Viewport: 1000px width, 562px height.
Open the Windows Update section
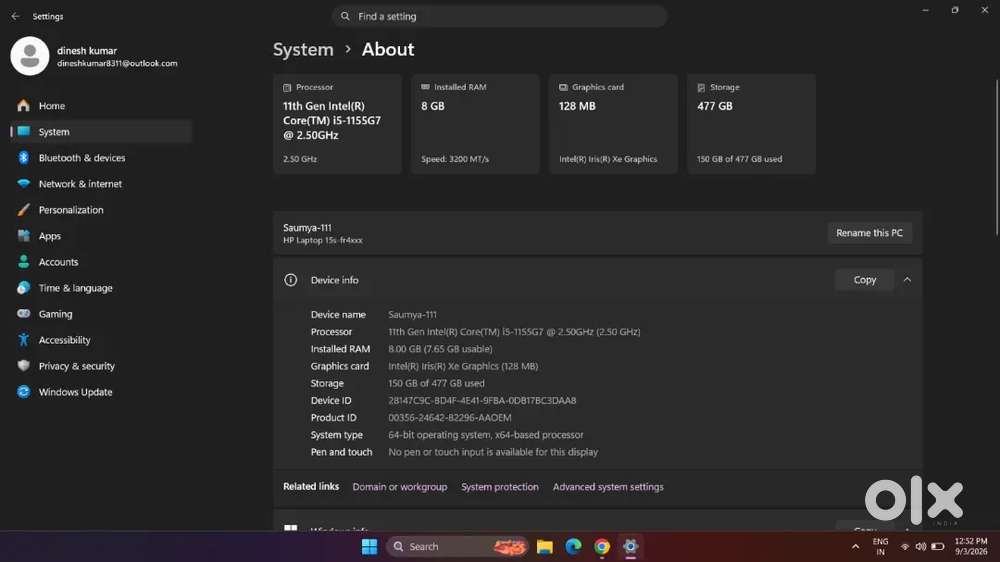(x=75, y=392)
